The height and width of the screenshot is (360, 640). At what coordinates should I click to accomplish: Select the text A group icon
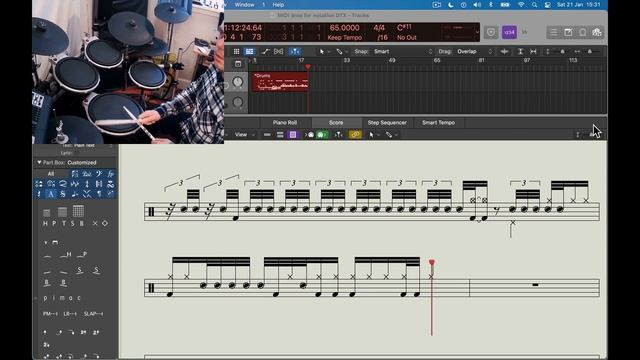pyautogui.click(x=51, y=194)
